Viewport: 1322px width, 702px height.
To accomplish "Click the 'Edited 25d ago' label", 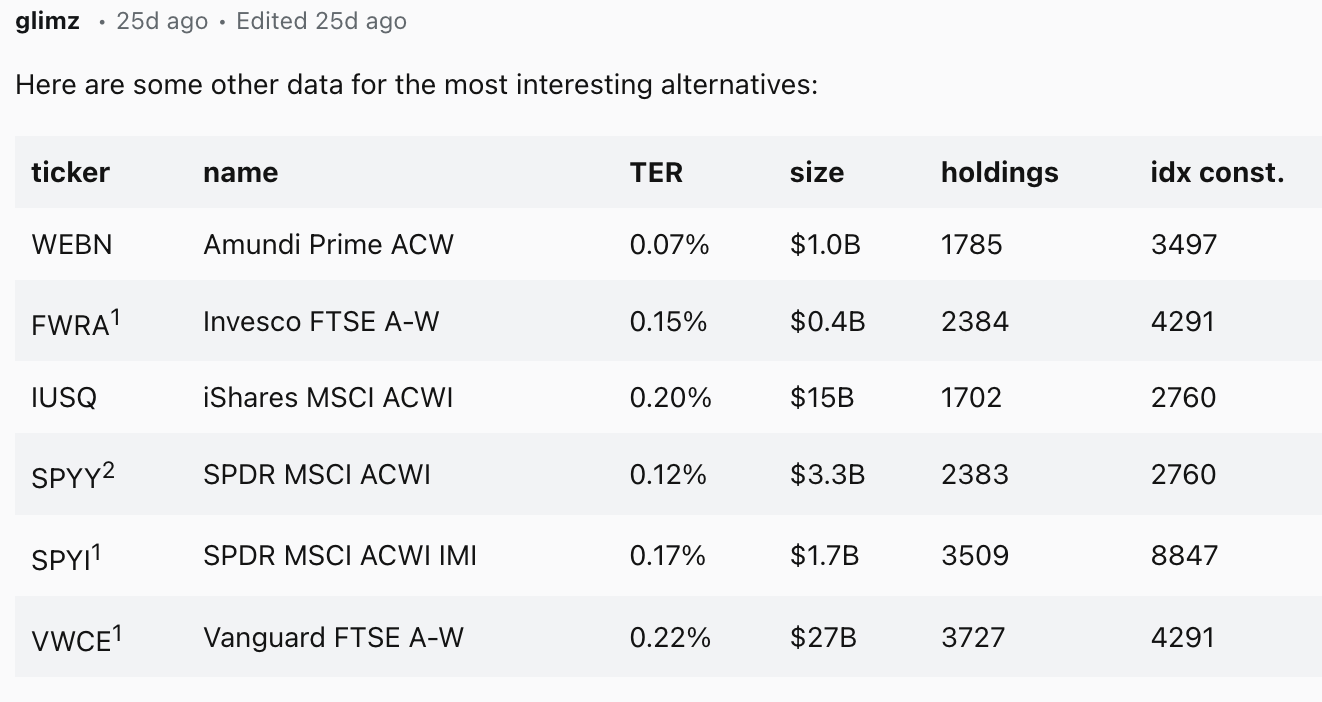I will [x=321, y=21].
